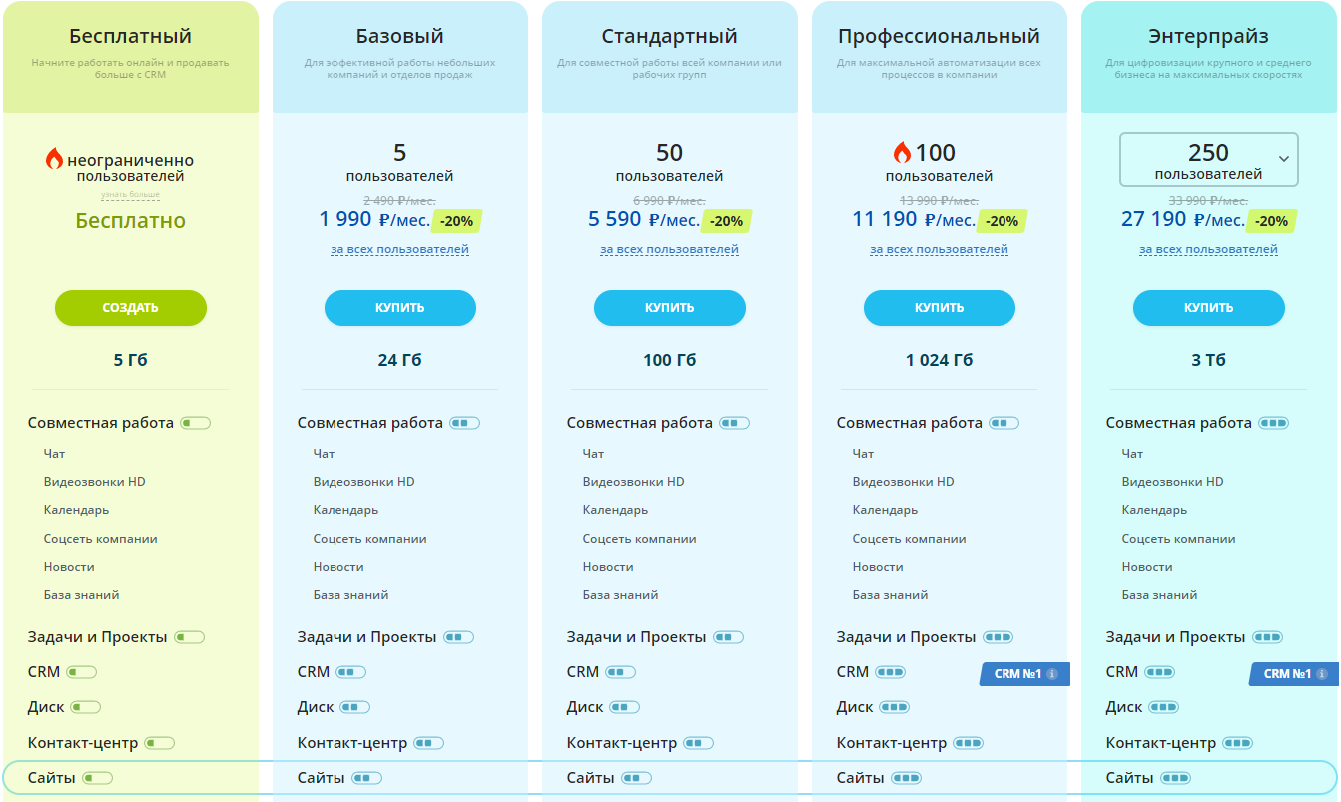The width and height of the screenshot is (1341, 802).
Task: Click the info icon on Профессиональный CRM №1 badge
Action: pos(1052,674)
